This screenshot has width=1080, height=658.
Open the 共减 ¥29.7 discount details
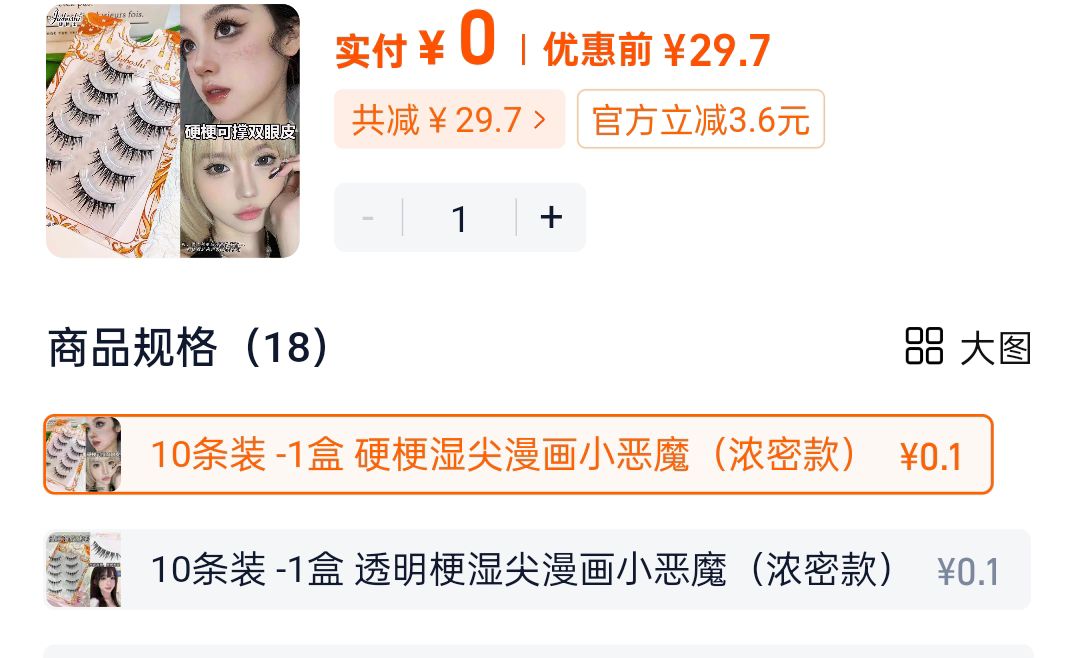[x=449, y=119]
